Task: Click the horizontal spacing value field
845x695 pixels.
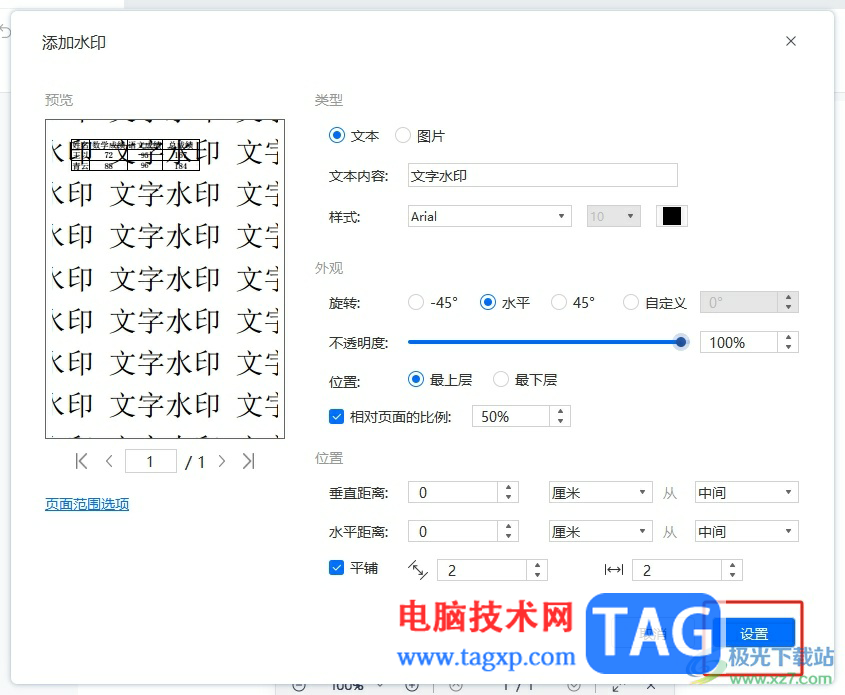Action: pos(677,570)
